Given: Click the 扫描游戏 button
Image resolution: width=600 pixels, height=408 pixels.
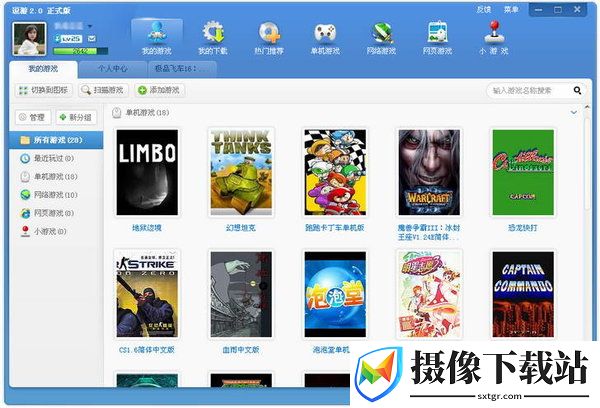Looking at the screenshot, I should point(103,90).
